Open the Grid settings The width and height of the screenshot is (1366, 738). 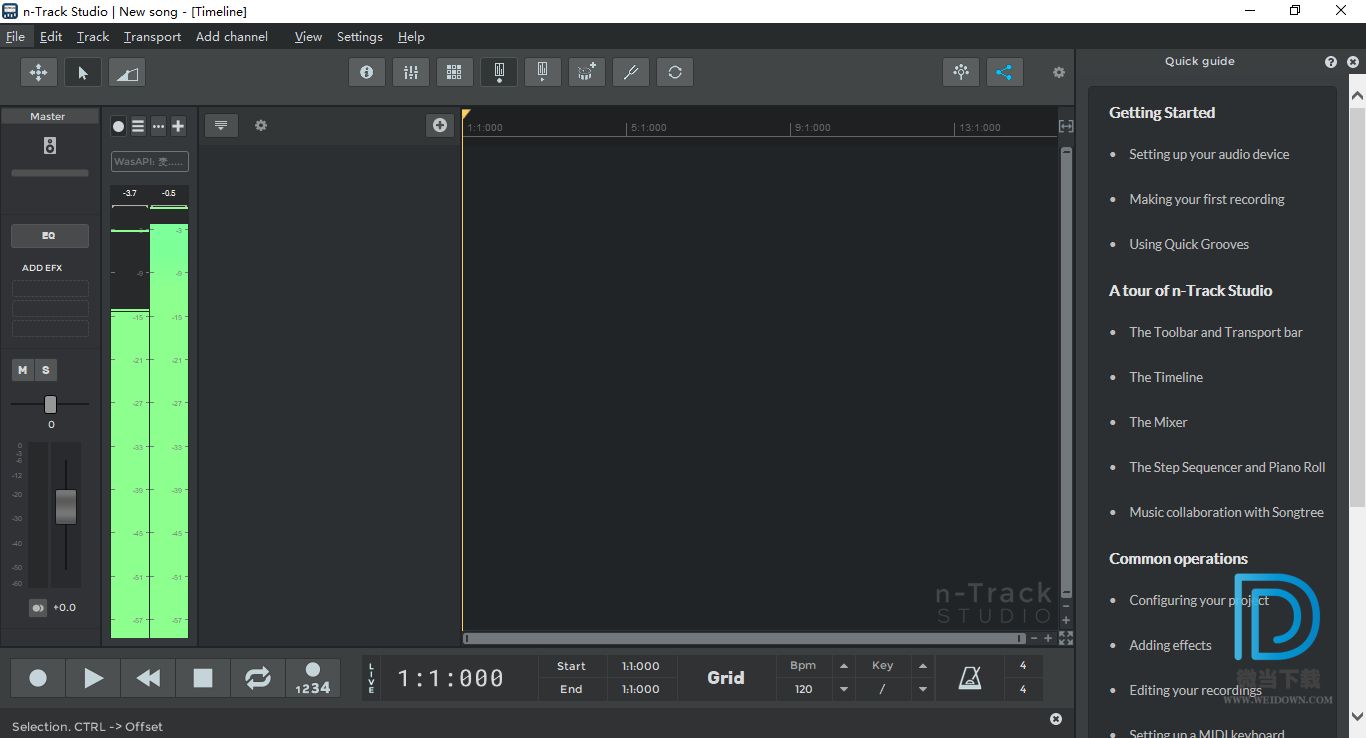[726, 678]
